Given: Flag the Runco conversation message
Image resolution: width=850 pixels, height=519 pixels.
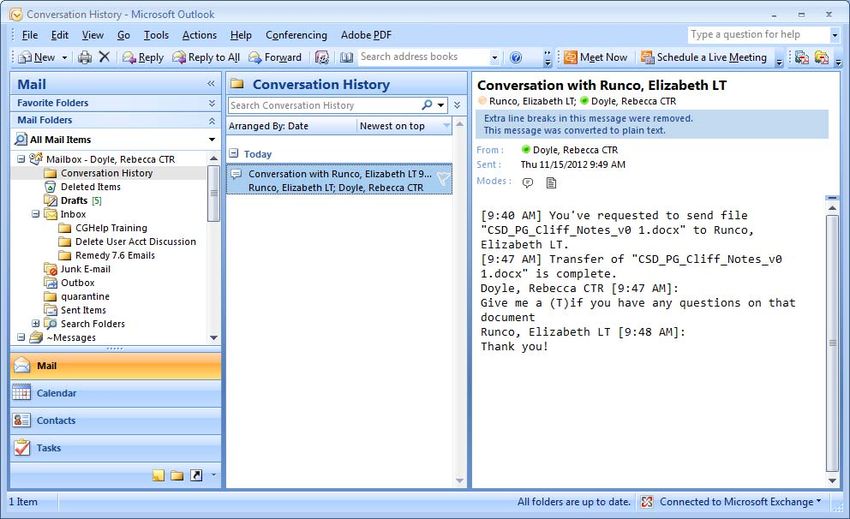Looking at the screenshot, I should tap(443, 178).
